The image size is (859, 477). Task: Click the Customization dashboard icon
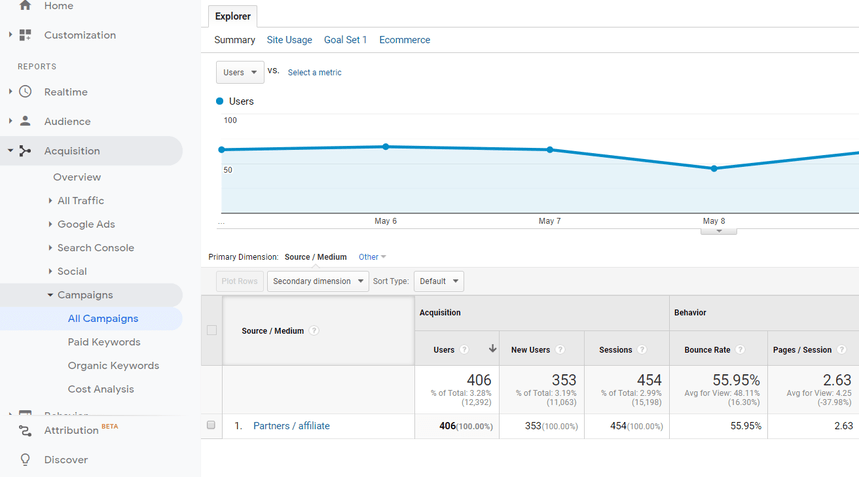click(x=25, y=35)
